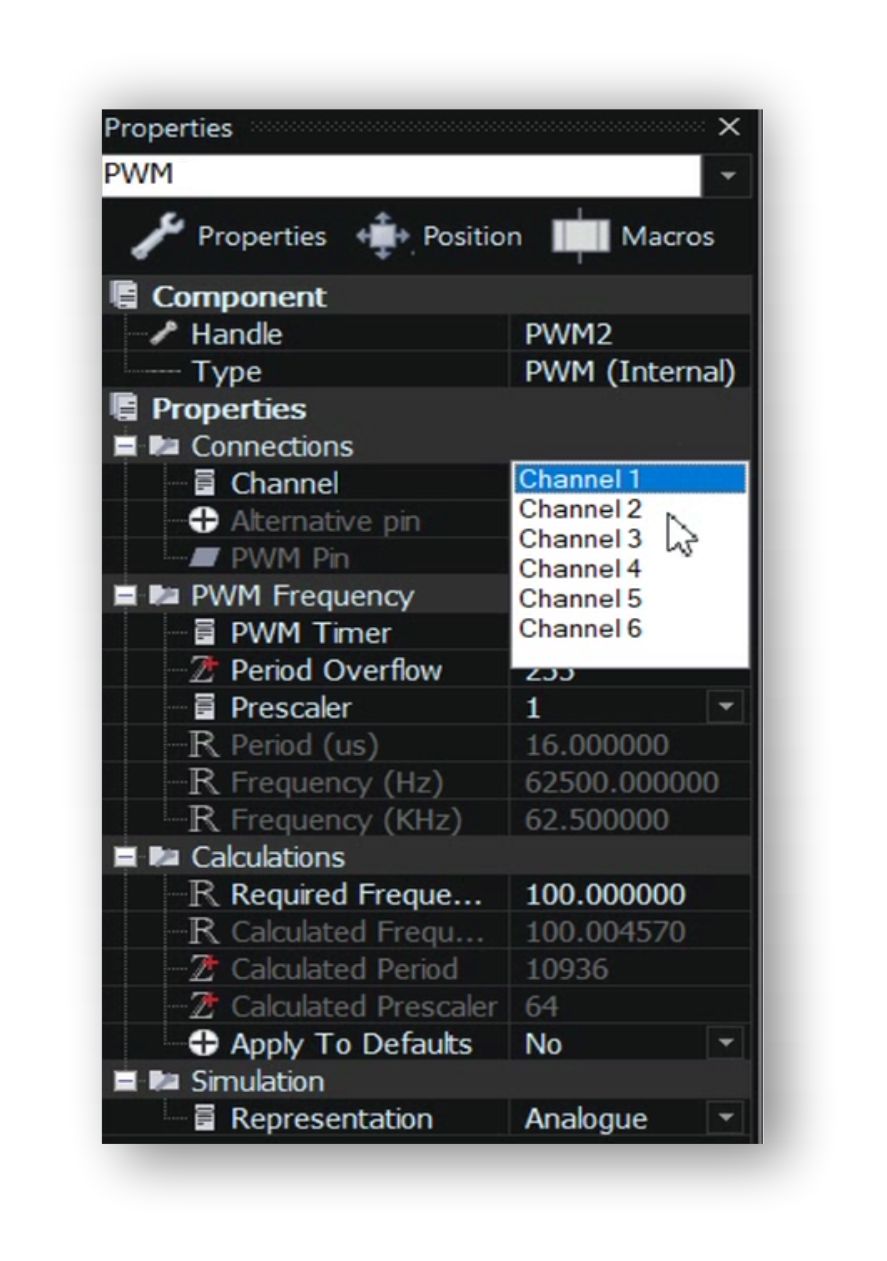This screenshot has width=887, height=1261.
Task: Click the Calculated Prescaler Z icon
Action: (204, 1007)
